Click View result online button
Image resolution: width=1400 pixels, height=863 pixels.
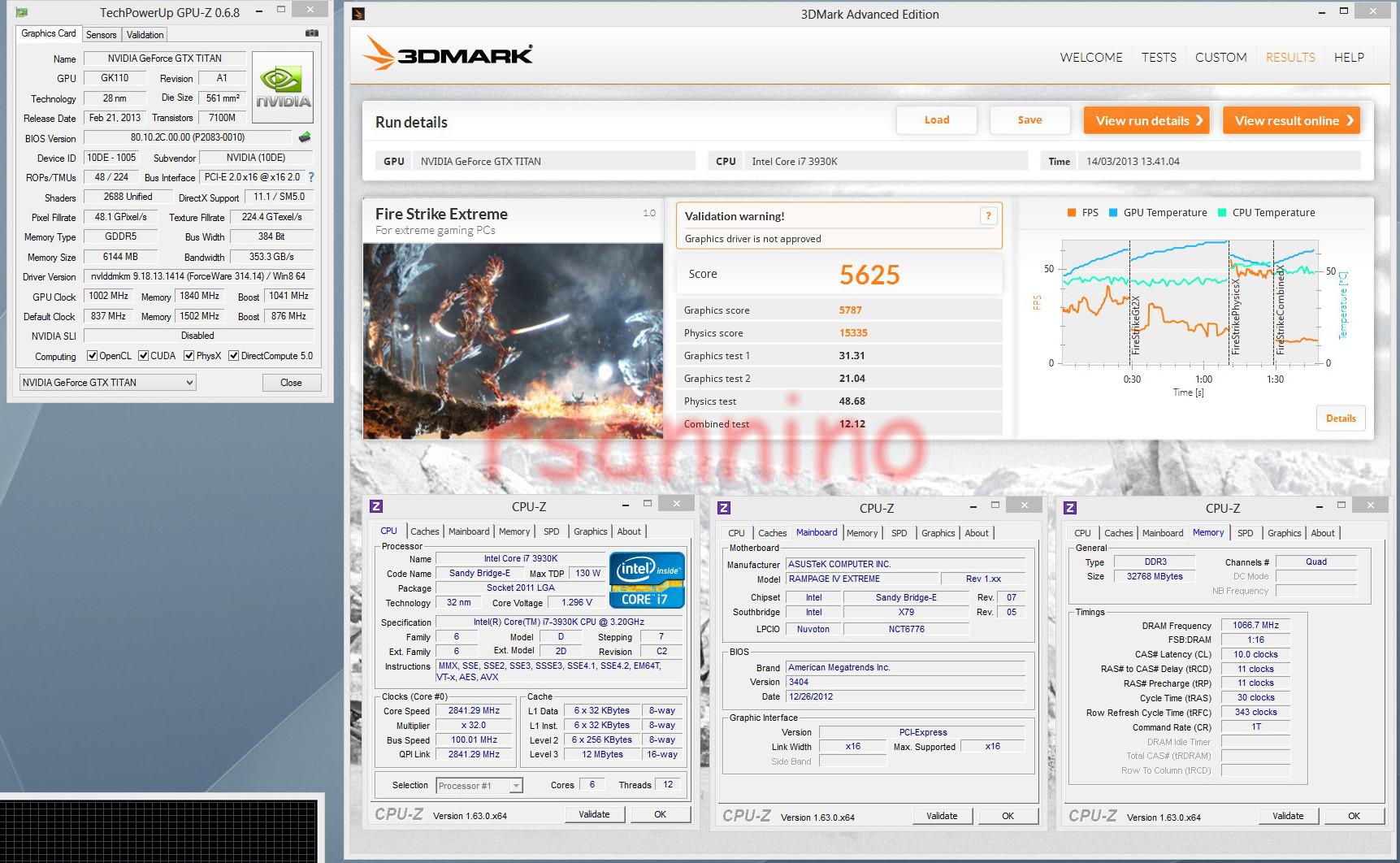(x=1292, y=120)
